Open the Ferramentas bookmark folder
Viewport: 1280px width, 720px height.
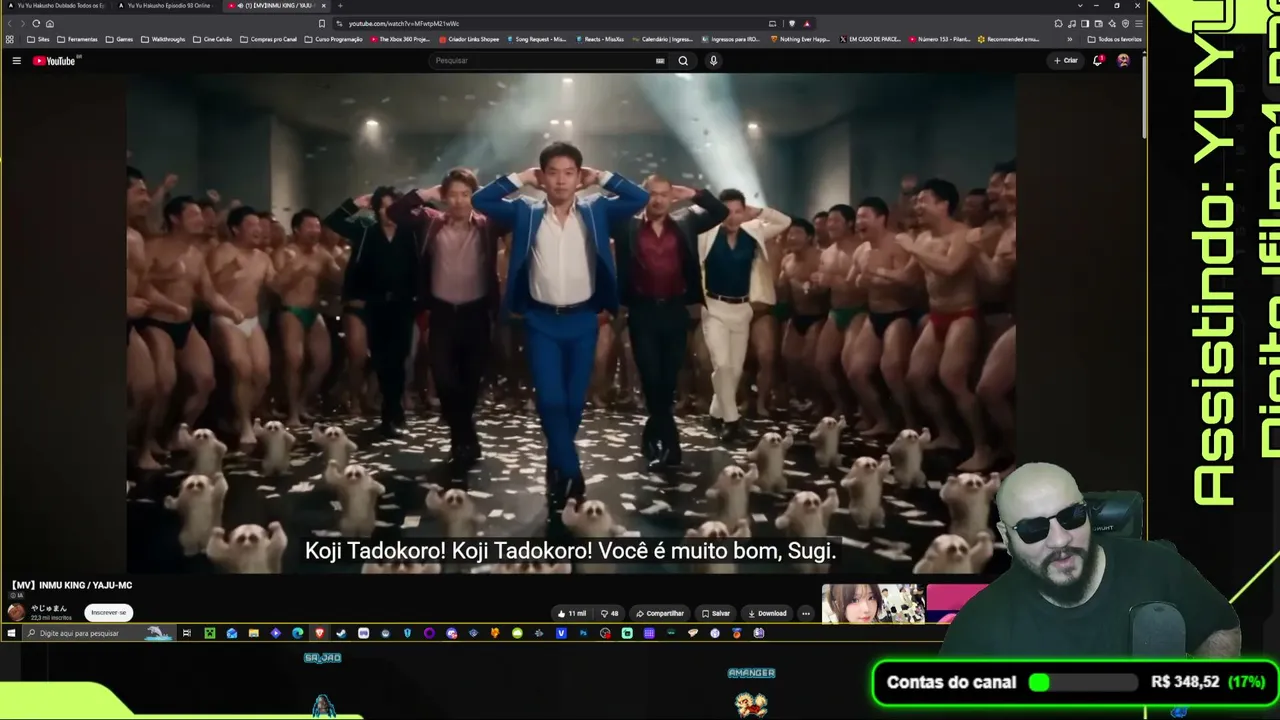tap(78, 39)
